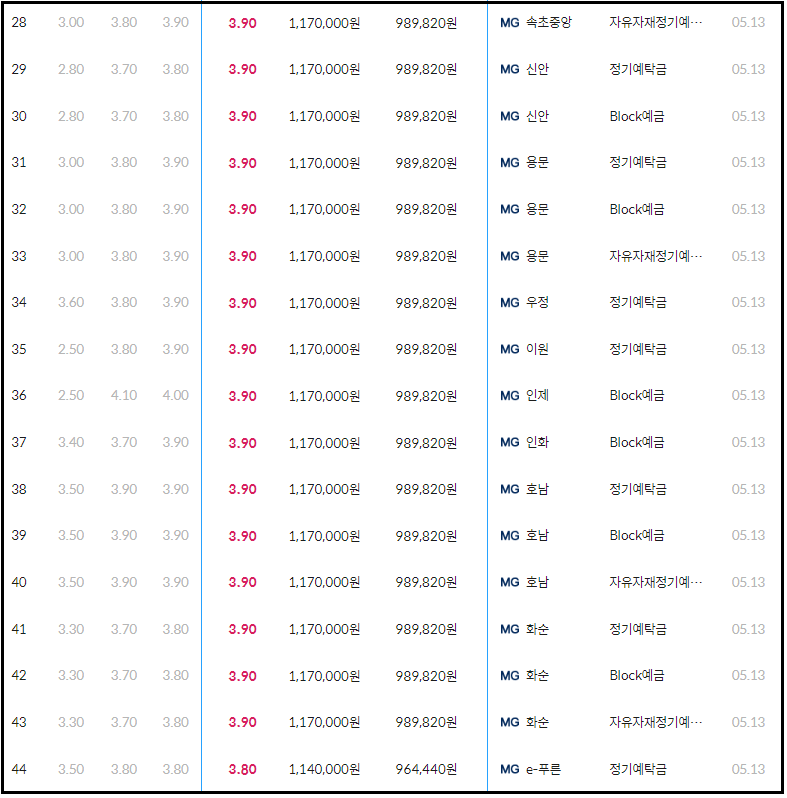
Task: Click 정기예탁금 product in row 38
Action: click(x=638, y=489)
